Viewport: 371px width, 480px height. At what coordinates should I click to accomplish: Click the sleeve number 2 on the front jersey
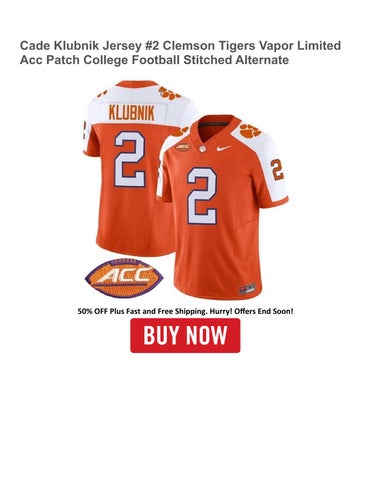coord(277,169)
